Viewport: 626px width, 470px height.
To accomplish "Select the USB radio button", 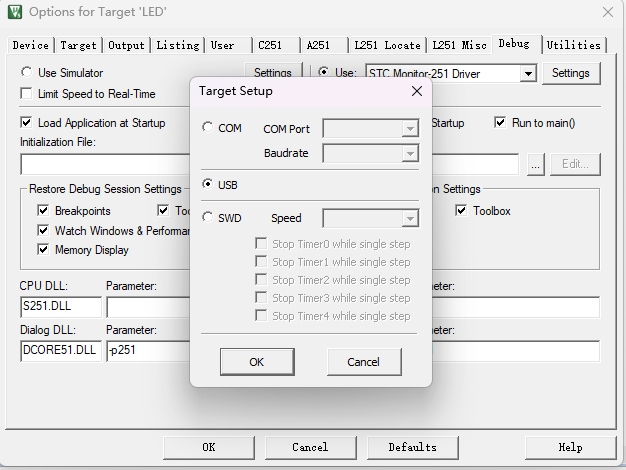I will [208, 184].
